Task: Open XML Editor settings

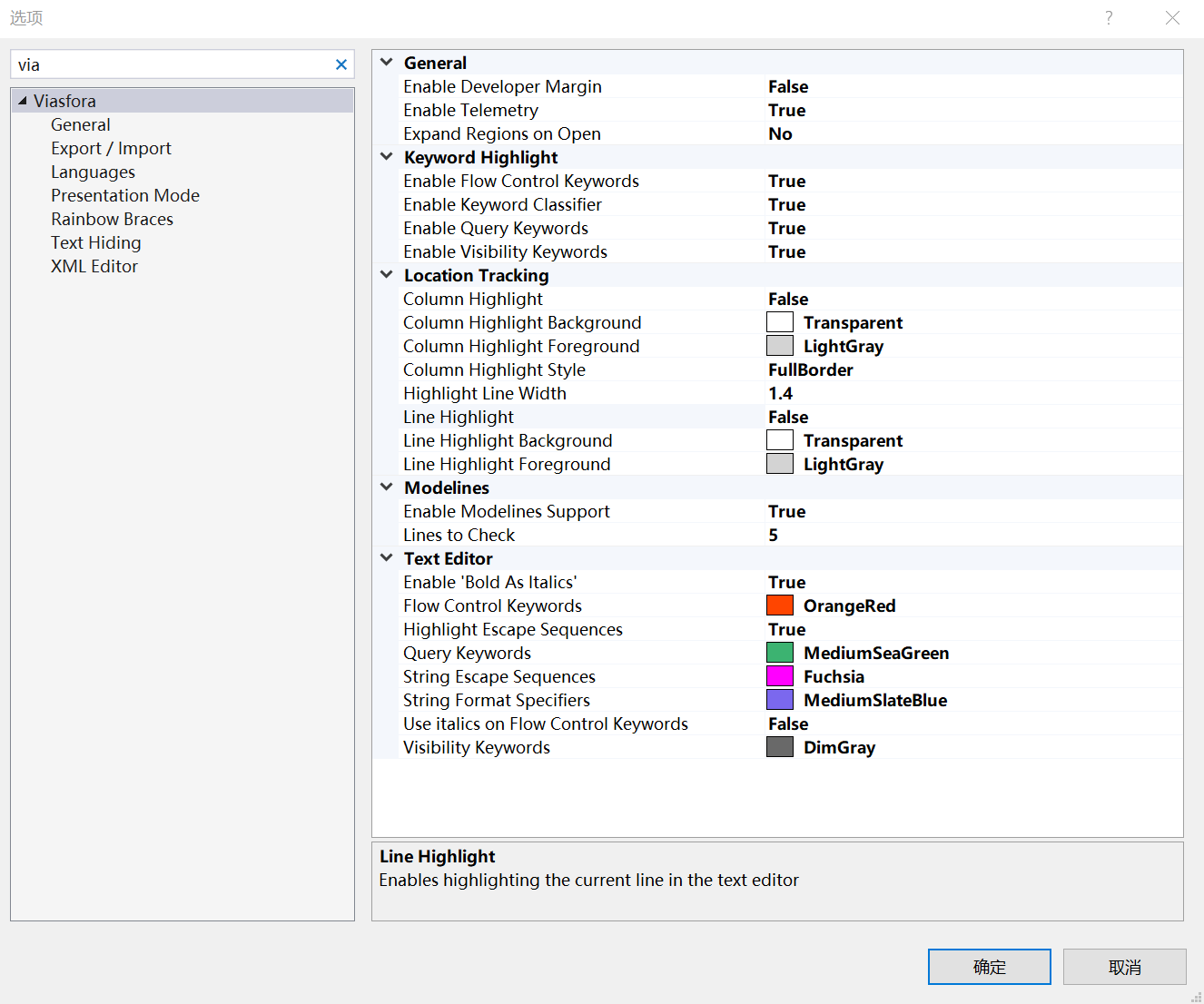Action: (x=94, y=266)
